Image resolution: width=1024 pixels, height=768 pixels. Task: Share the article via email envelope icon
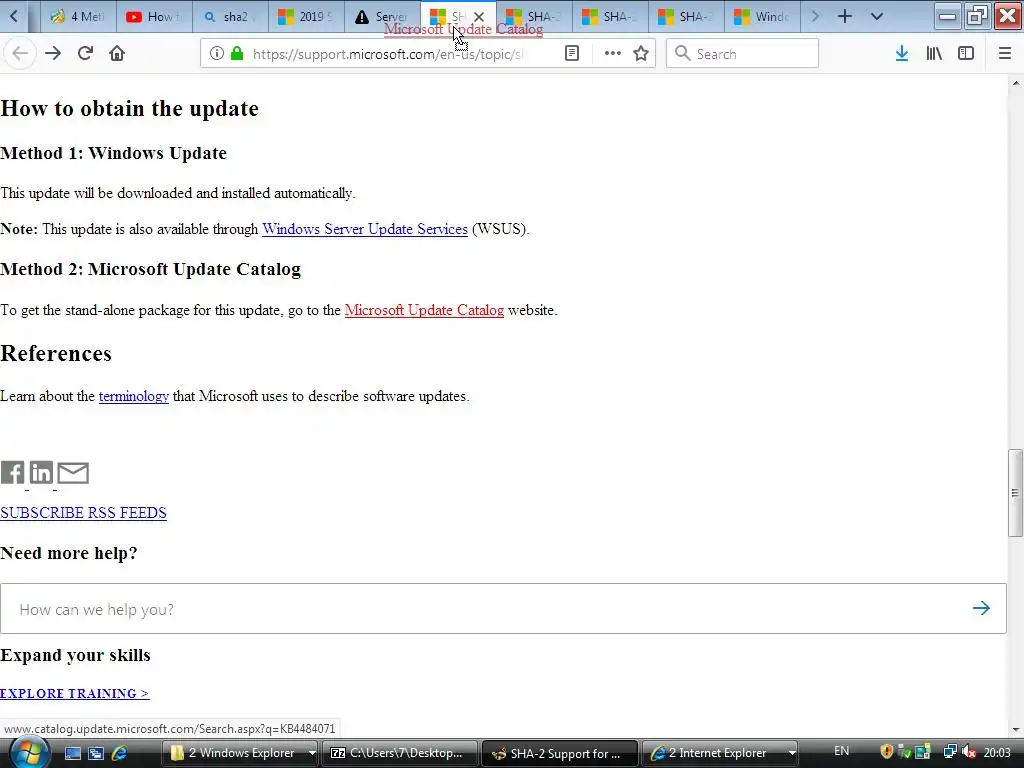pos(73,473)
